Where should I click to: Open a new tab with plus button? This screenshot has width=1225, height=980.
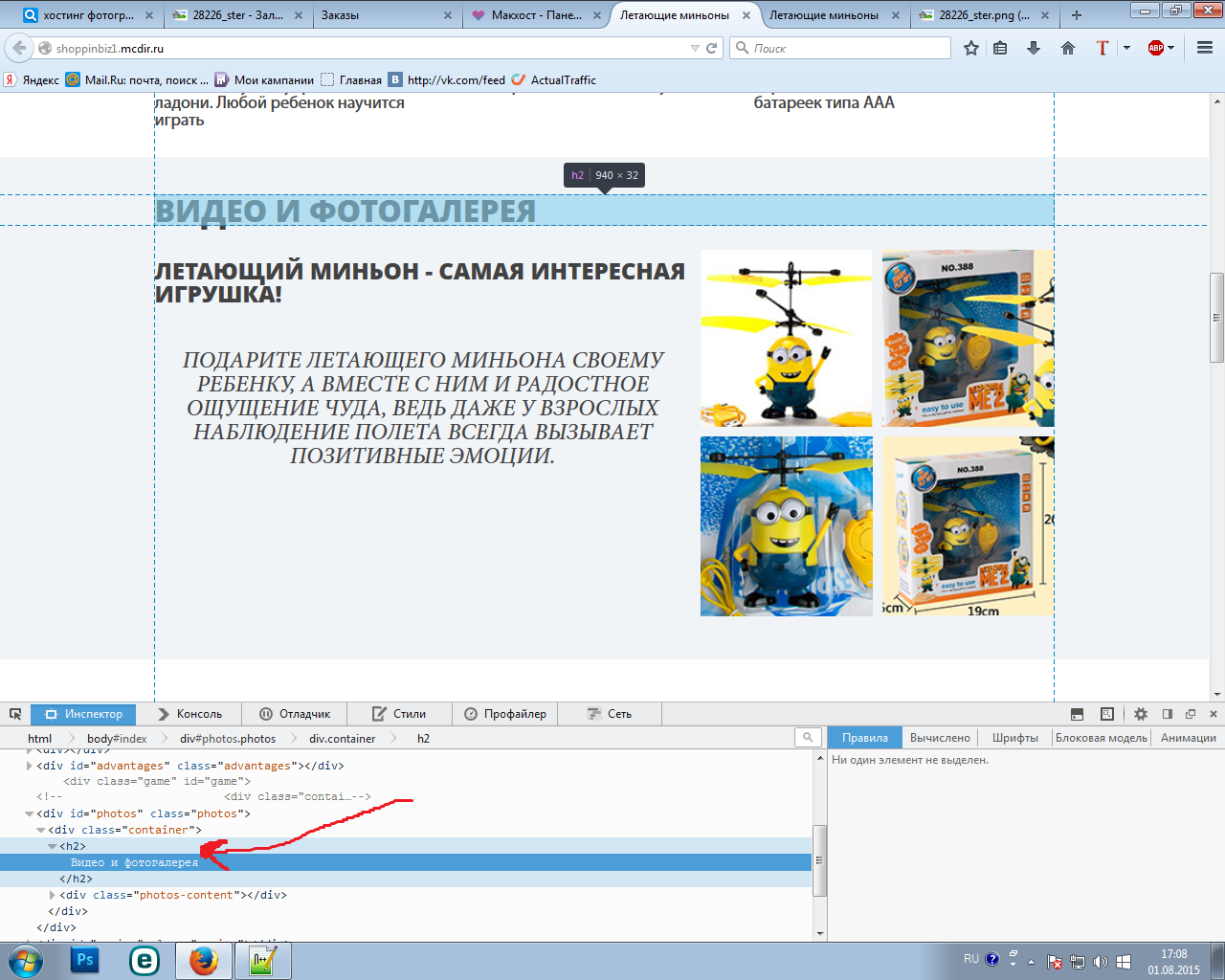[1077, 15]
